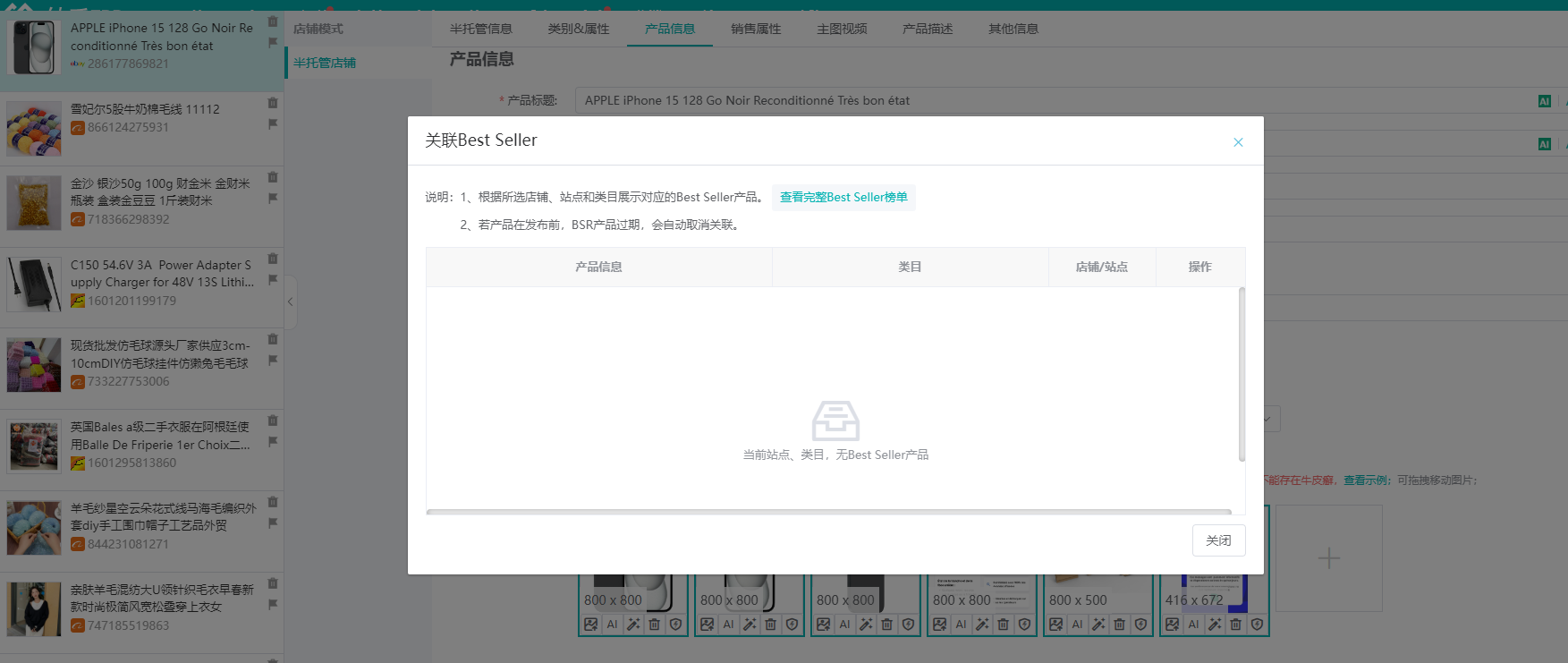The width and height of the screenshot is (1568, 663).
Task: Flag the 英国Bales a级二手衣服 product
Action: tap(273, 442)
